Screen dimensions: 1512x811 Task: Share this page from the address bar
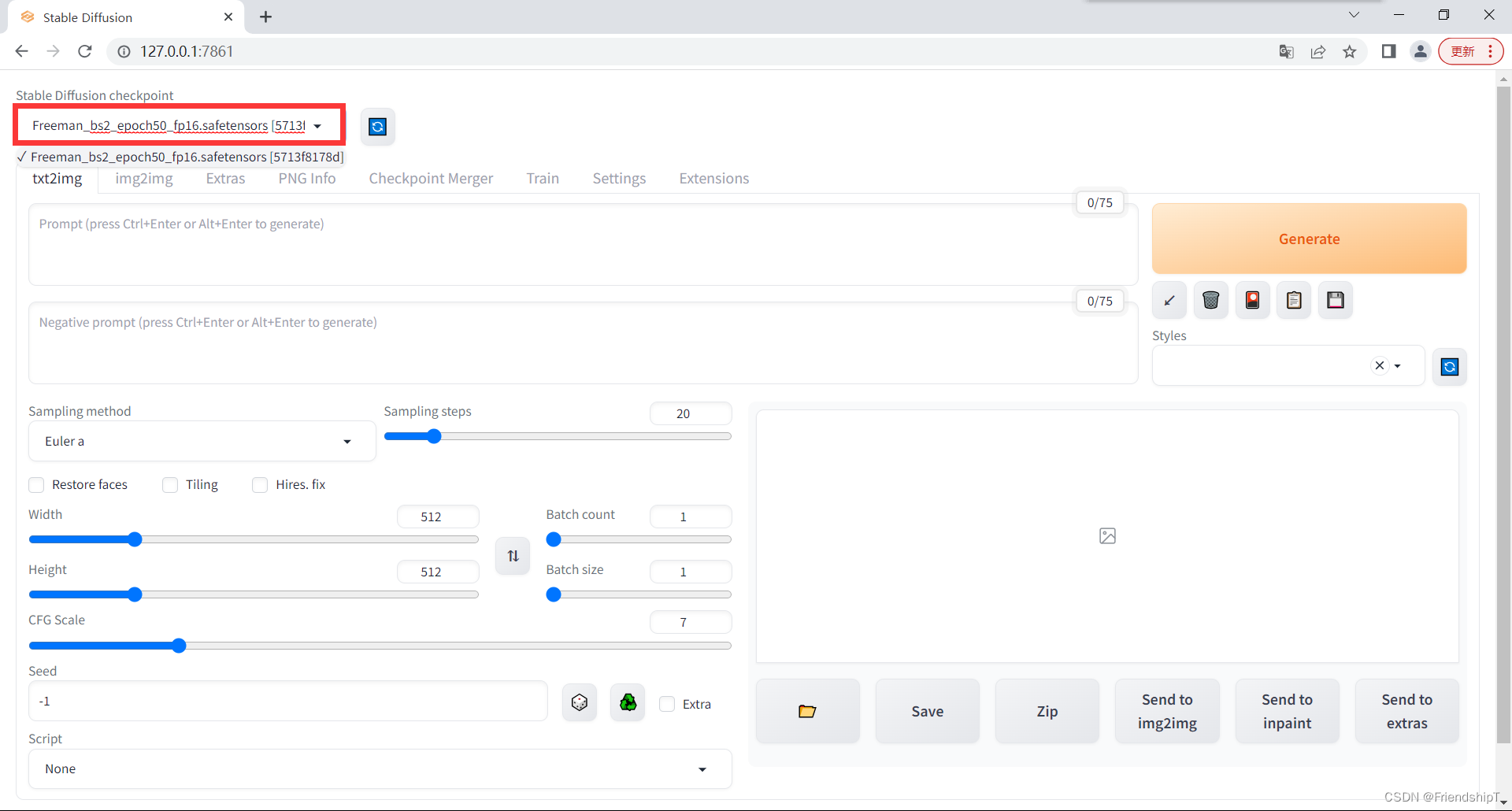[1318, 51]
